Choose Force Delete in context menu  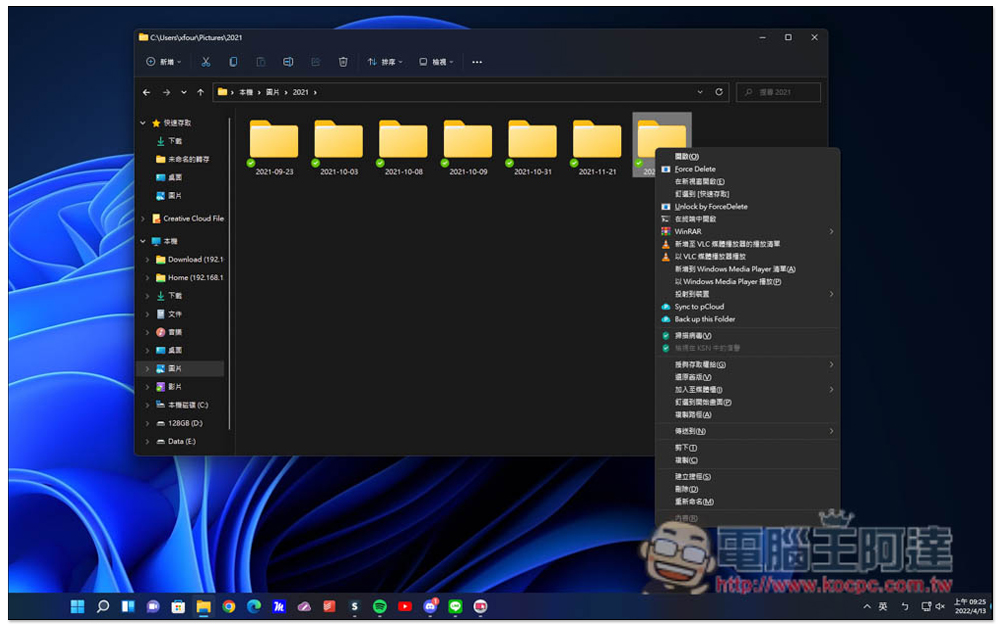(x=747, y=169)
